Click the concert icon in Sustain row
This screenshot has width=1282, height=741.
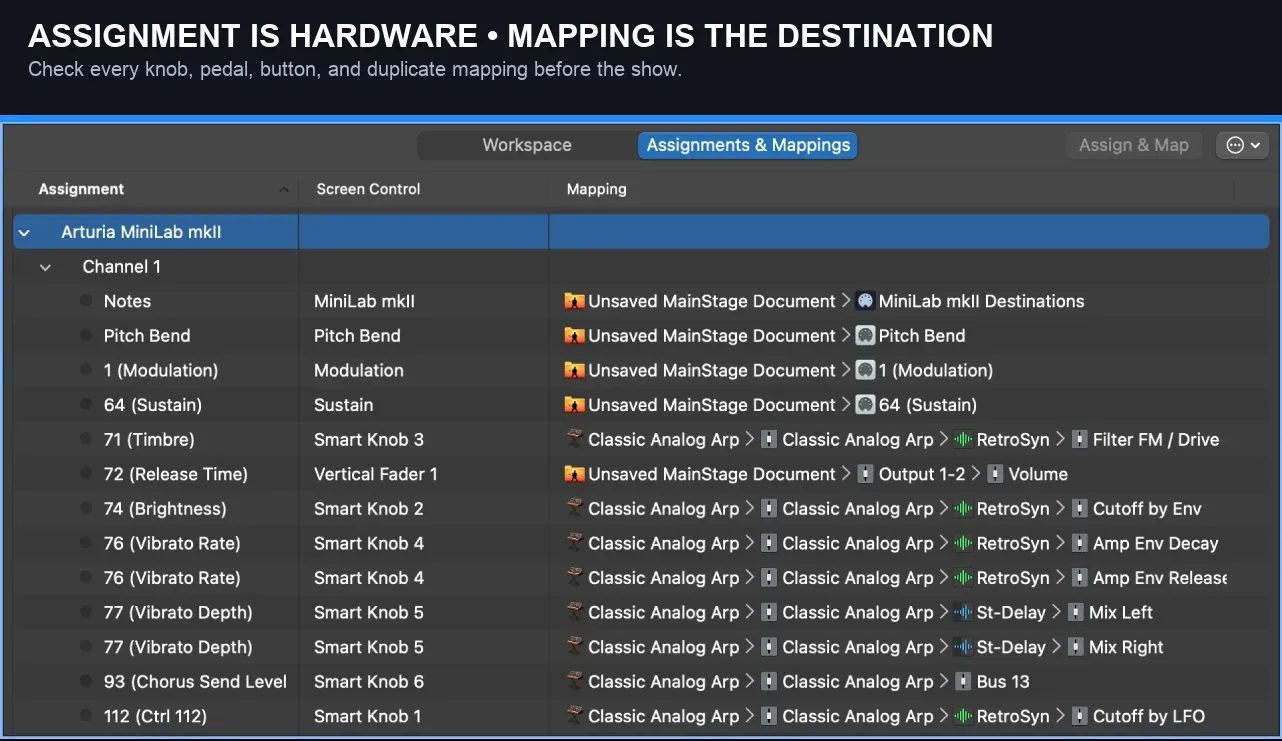coord(574,405)
